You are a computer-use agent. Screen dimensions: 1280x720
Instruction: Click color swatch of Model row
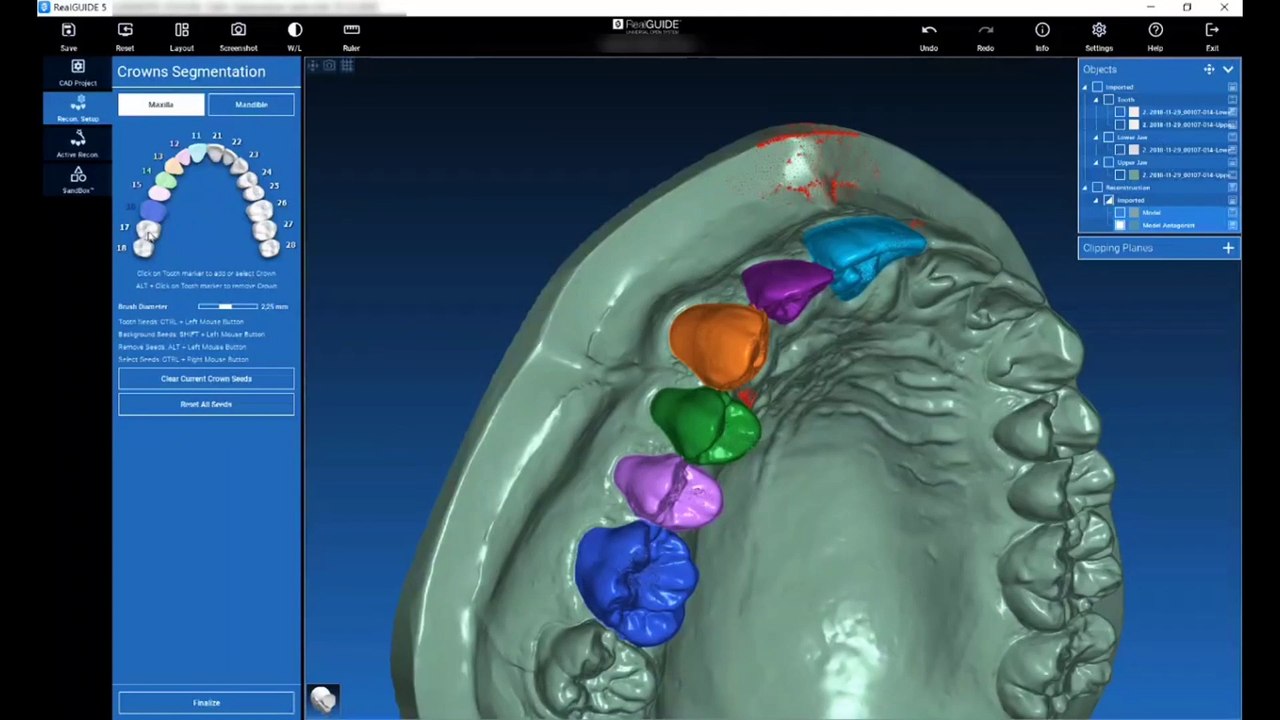click(x=1134, y=212)
